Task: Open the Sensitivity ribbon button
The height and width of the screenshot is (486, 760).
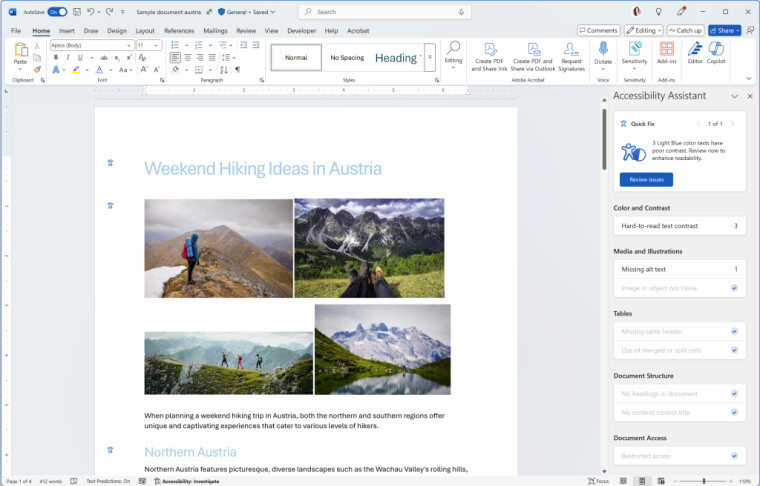Action: [x=634, y=55]
